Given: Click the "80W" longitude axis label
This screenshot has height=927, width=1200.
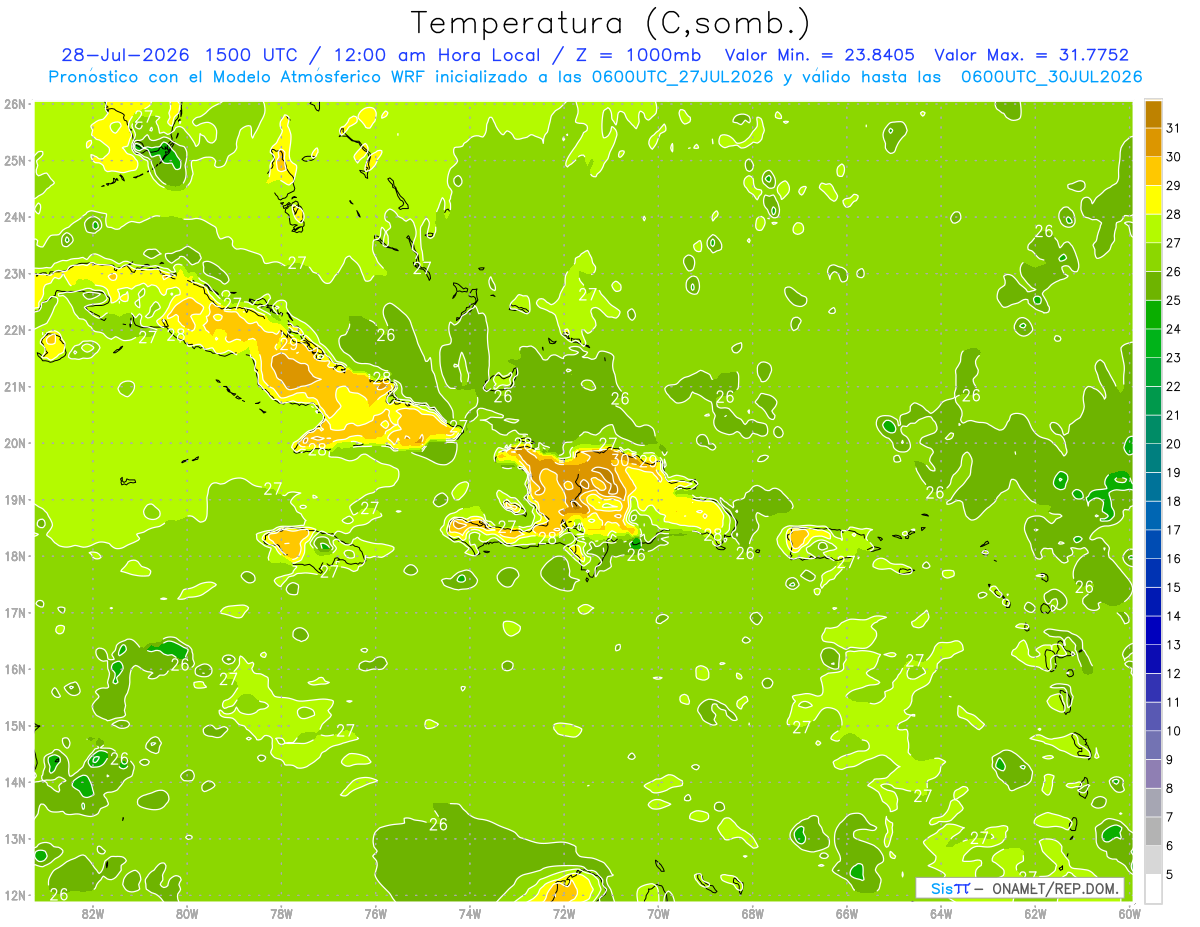Looking at the screenshot, I should point(187,913).
